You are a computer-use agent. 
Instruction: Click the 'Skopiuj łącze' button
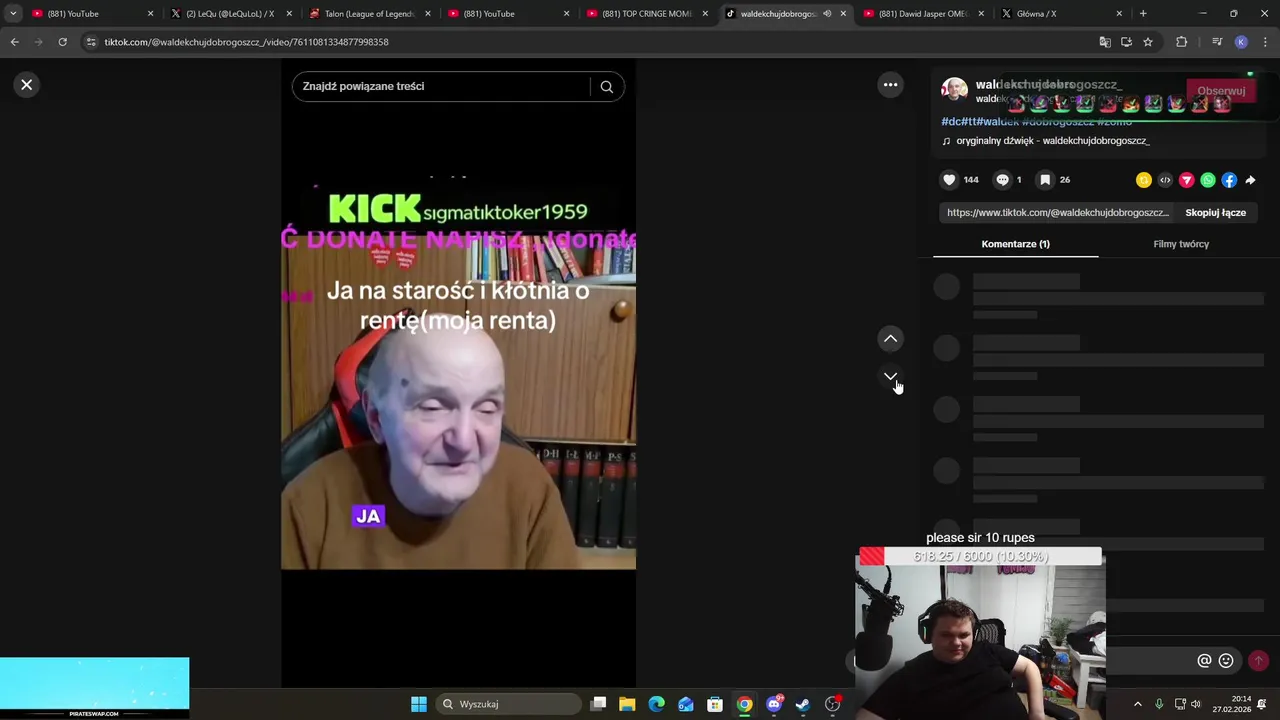coord(1215,212)
